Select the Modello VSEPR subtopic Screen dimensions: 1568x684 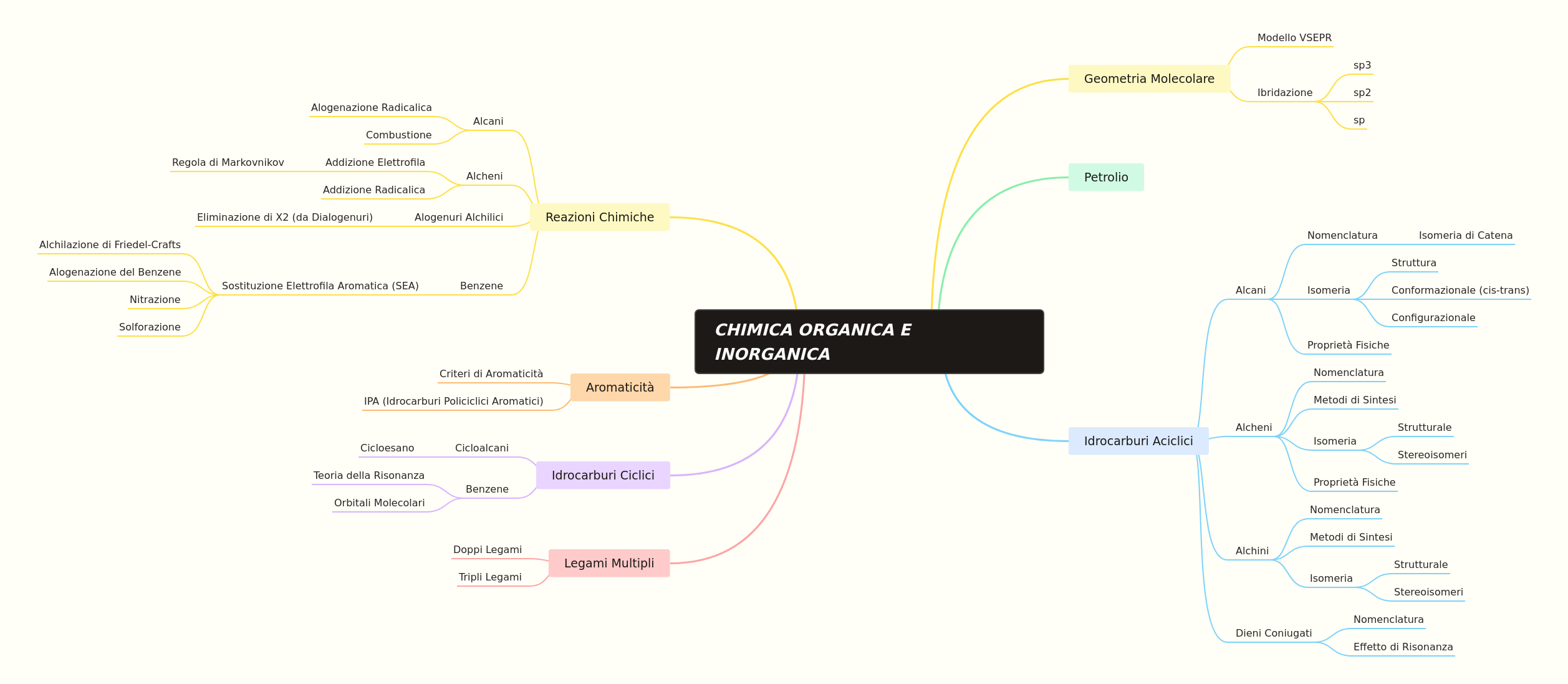(1294, 38)
